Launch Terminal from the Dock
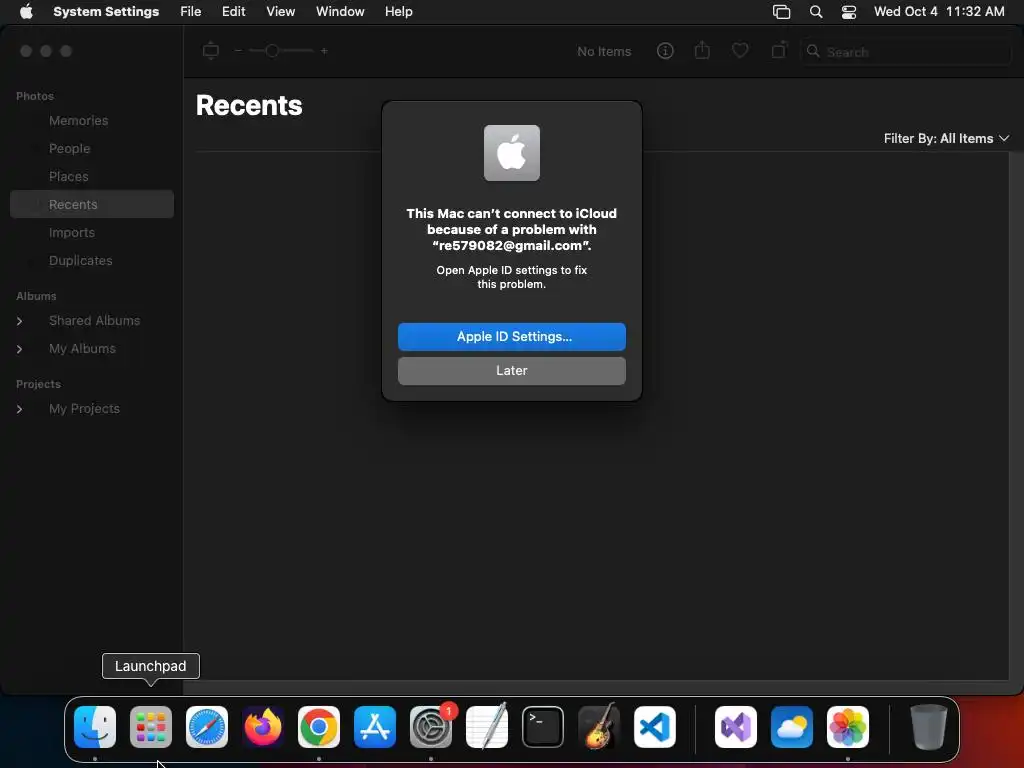Viewport: 1024px width, 768px height. tap(543, 727)
